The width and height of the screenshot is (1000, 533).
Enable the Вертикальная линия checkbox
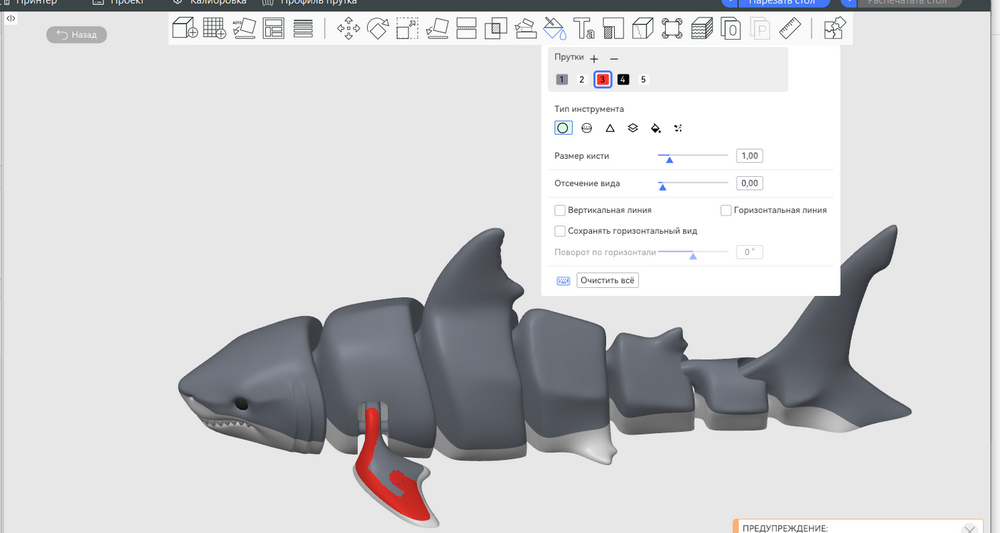(x=560, y=211)
